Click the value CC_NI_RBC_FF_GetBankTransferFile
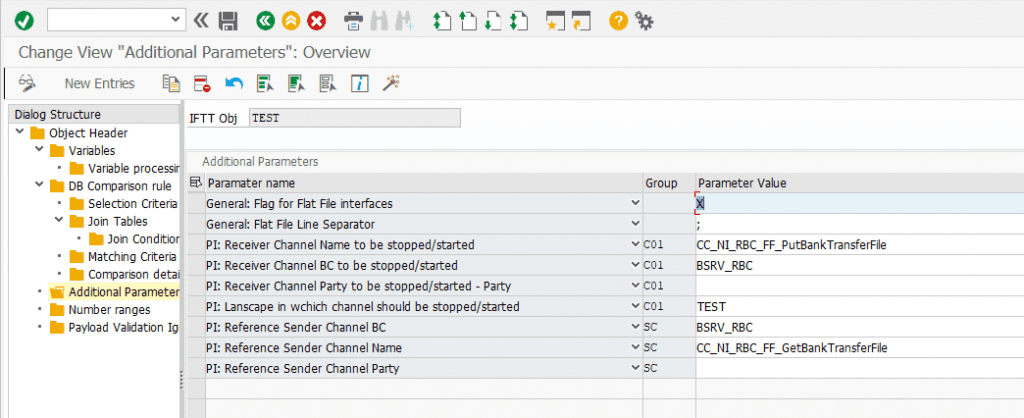The height and width of the screenshot is (418, 1024). 792,347
